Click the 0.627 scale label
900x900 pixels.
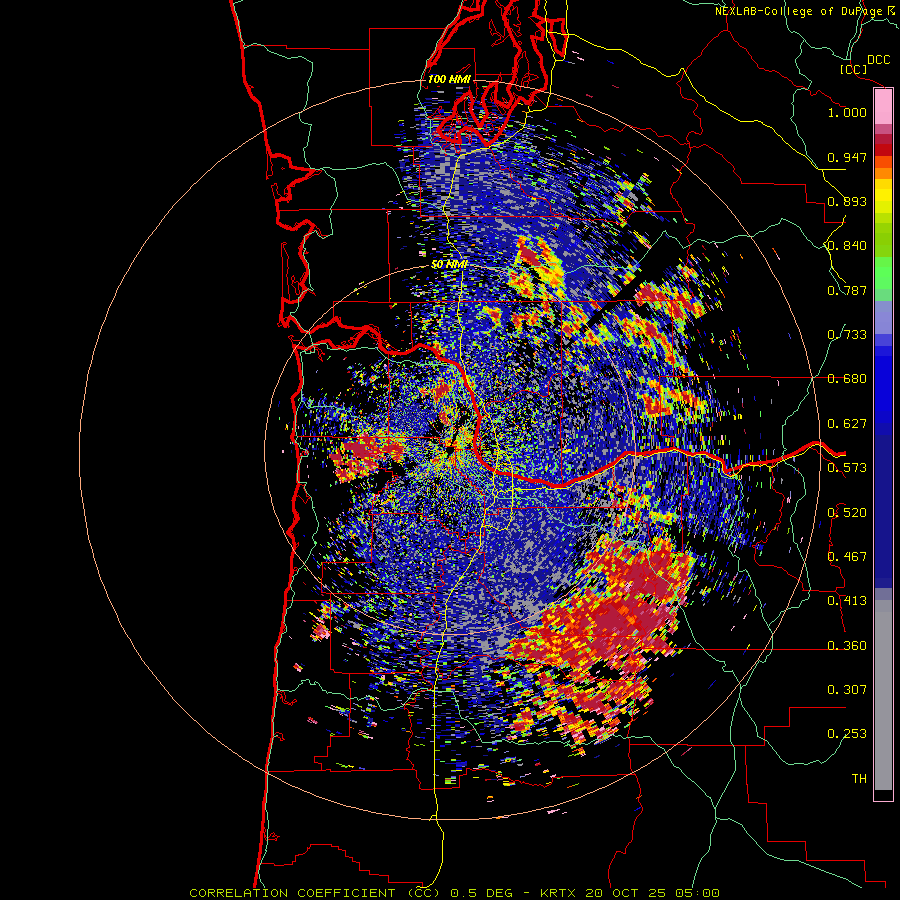(x=847, y=424)
